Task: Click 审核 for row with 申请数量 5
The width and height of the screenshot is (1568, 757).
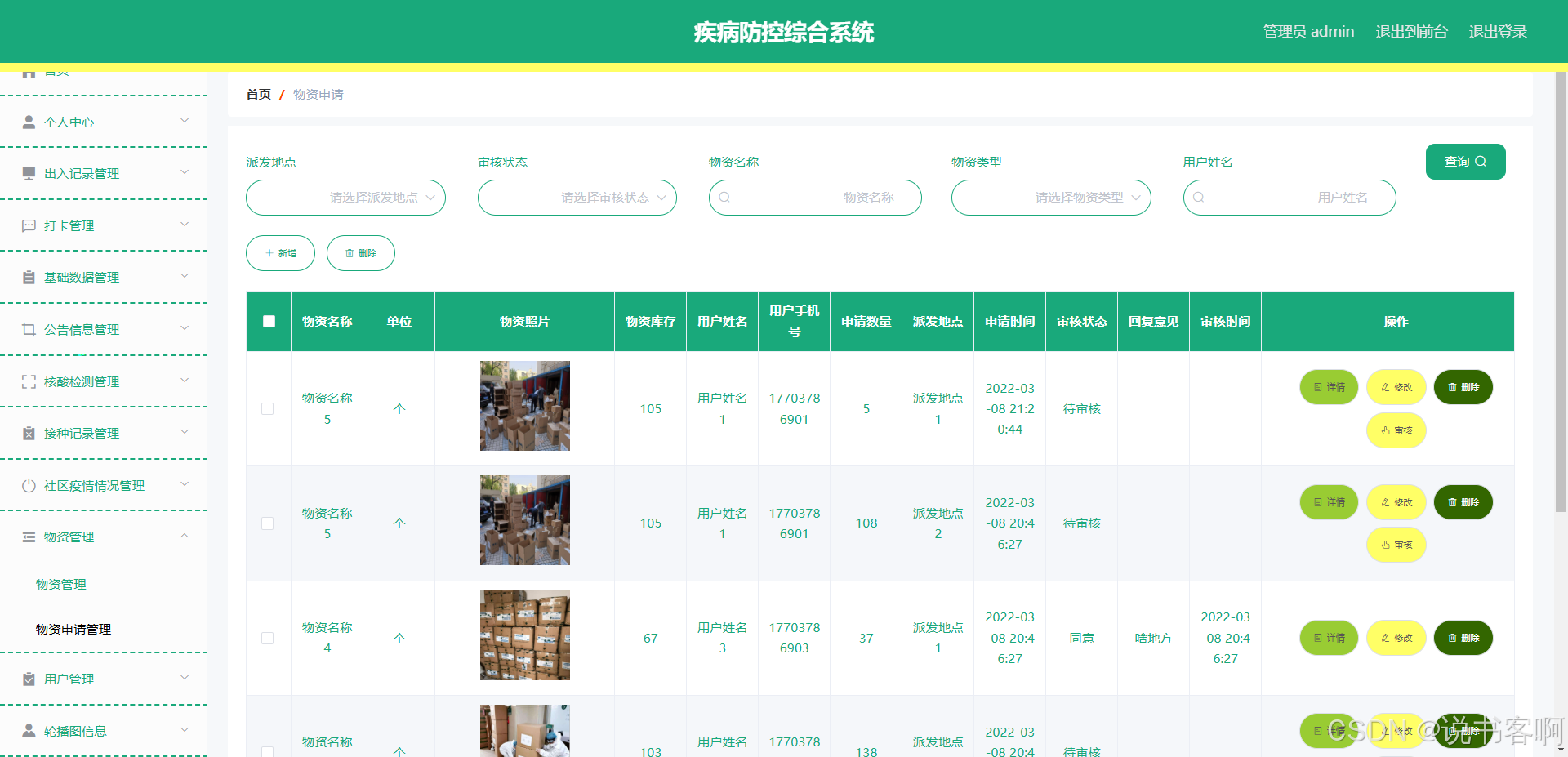Action: click(1396, 430)
